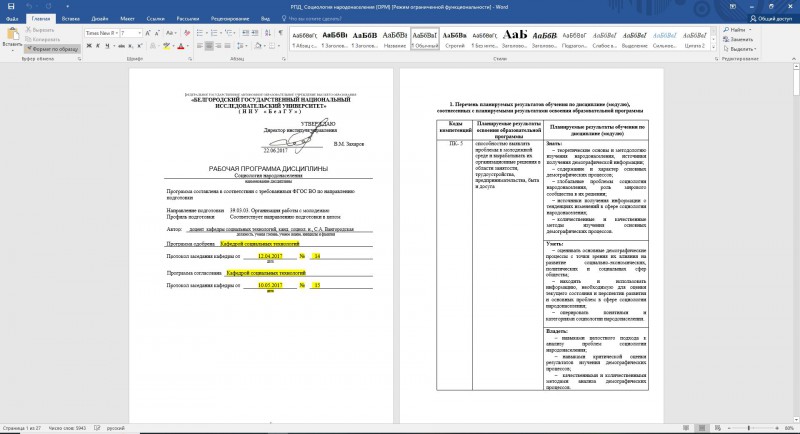This screenshot has width=800, height=434.
Task: Click Общий доступ share button
Action: coord(771,19)
